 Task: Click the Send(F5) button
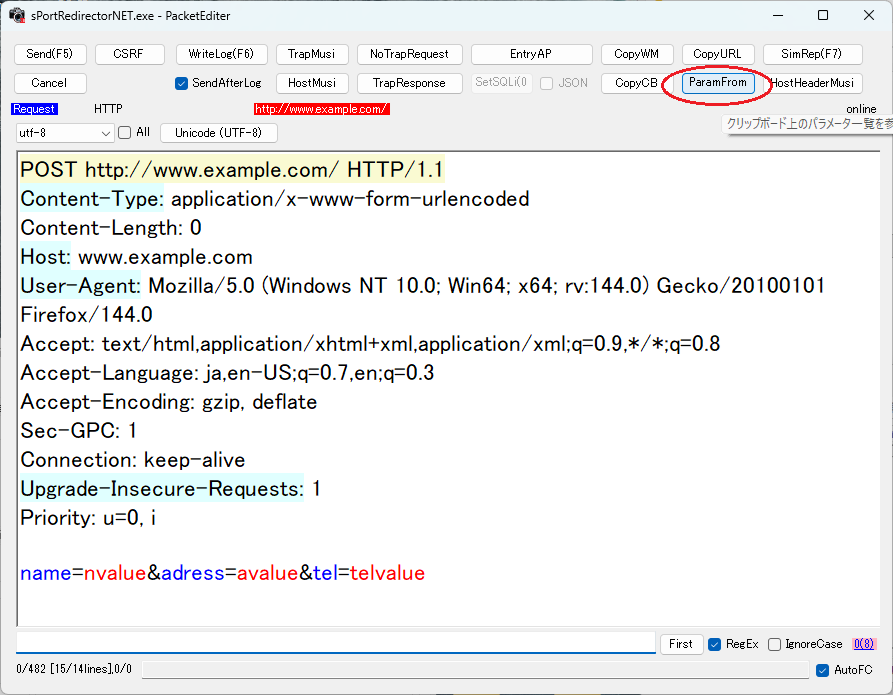click(x=50, y=54)
